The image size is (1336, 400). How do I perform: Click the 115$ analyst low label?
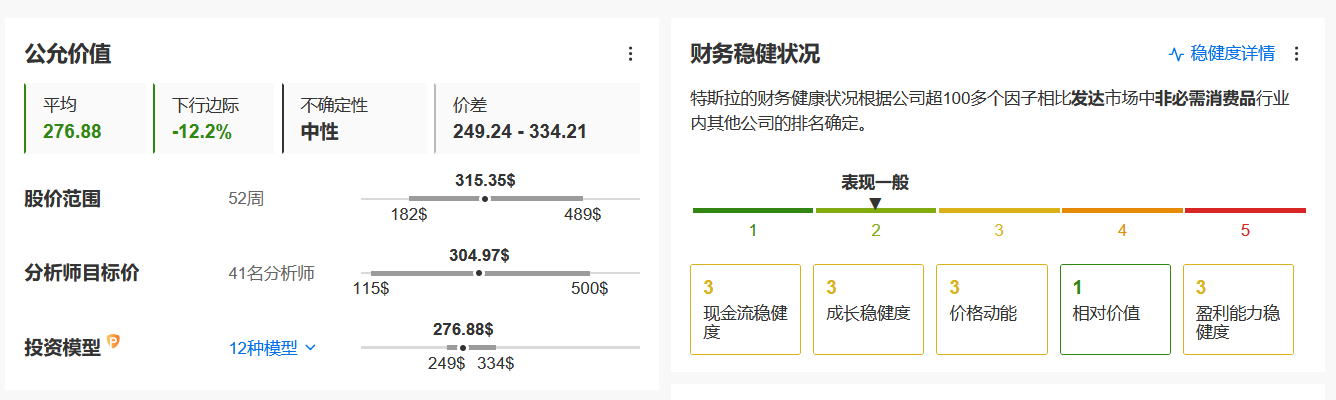coord(371,289)
